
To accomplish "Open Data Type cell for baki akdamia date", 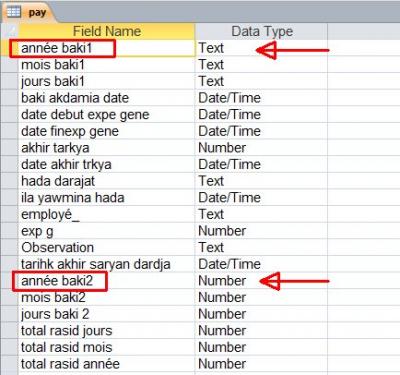I will [x=261, y=98].
